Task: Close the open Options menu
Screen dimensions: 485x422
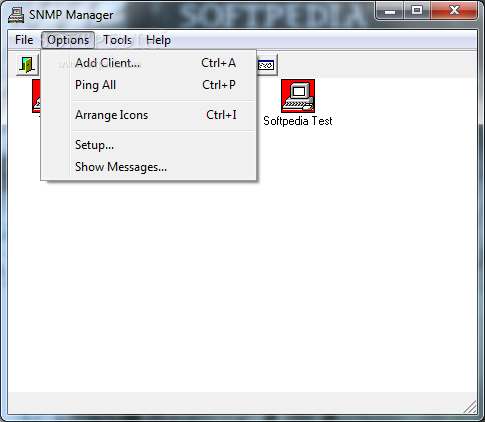Action: tap(68, 40)
